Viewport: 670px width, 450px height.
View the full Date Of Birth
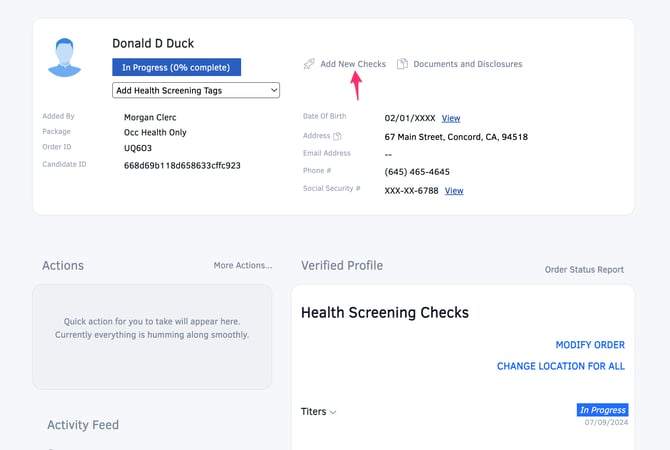pos(451,119)
